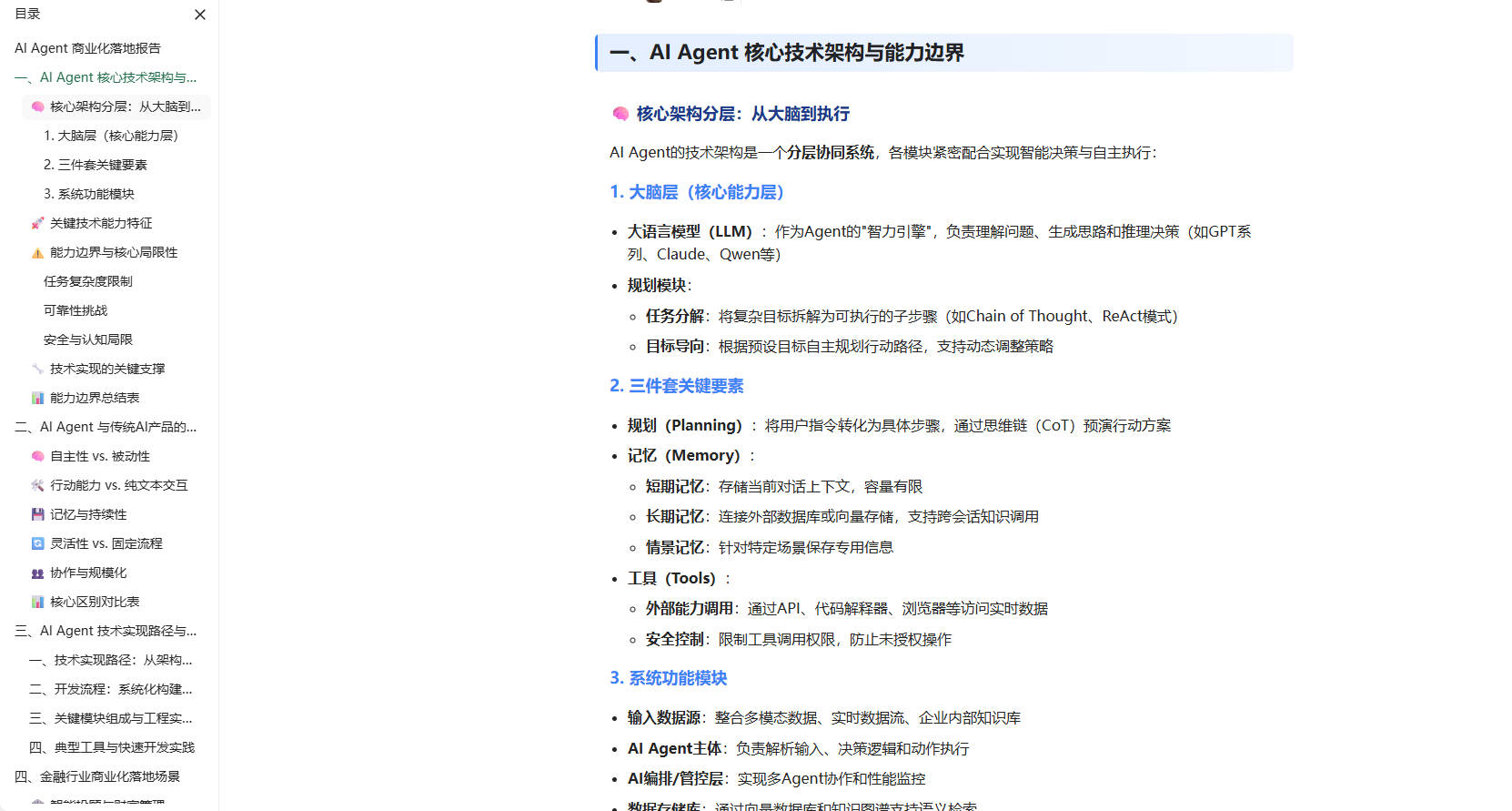Click the brain emoji beside 核心架构分层 heading
Viewport: 1512px width, 811px height.
[x=620, y=114]
